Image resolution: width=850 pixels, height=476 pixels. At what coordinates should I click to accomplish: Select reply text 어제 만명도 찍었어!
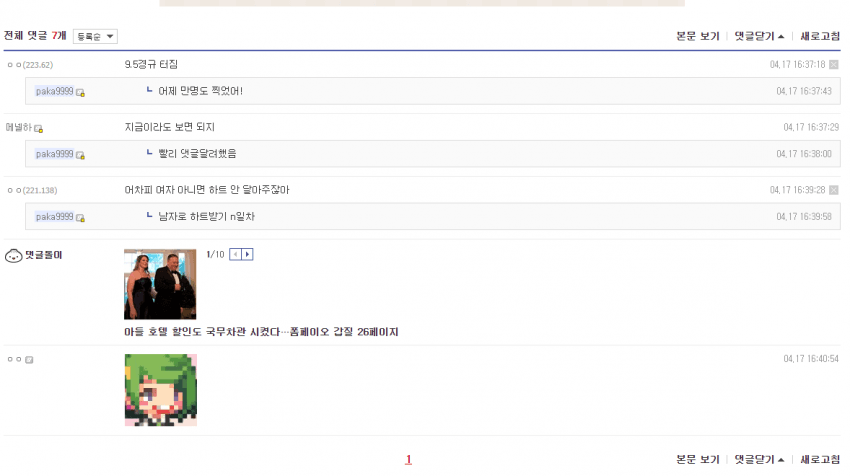[x=201, y=91]
